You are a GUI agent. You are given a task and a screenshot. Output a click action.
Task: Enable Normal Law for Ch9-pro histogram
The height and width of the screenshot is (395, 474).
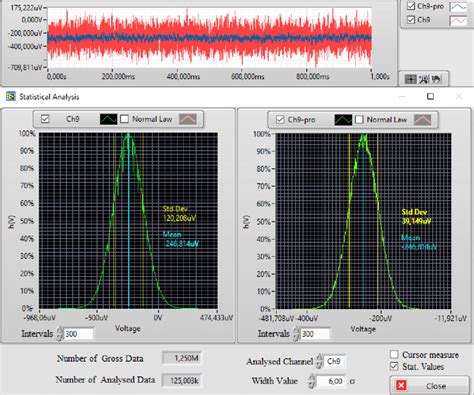click(359, 120)
